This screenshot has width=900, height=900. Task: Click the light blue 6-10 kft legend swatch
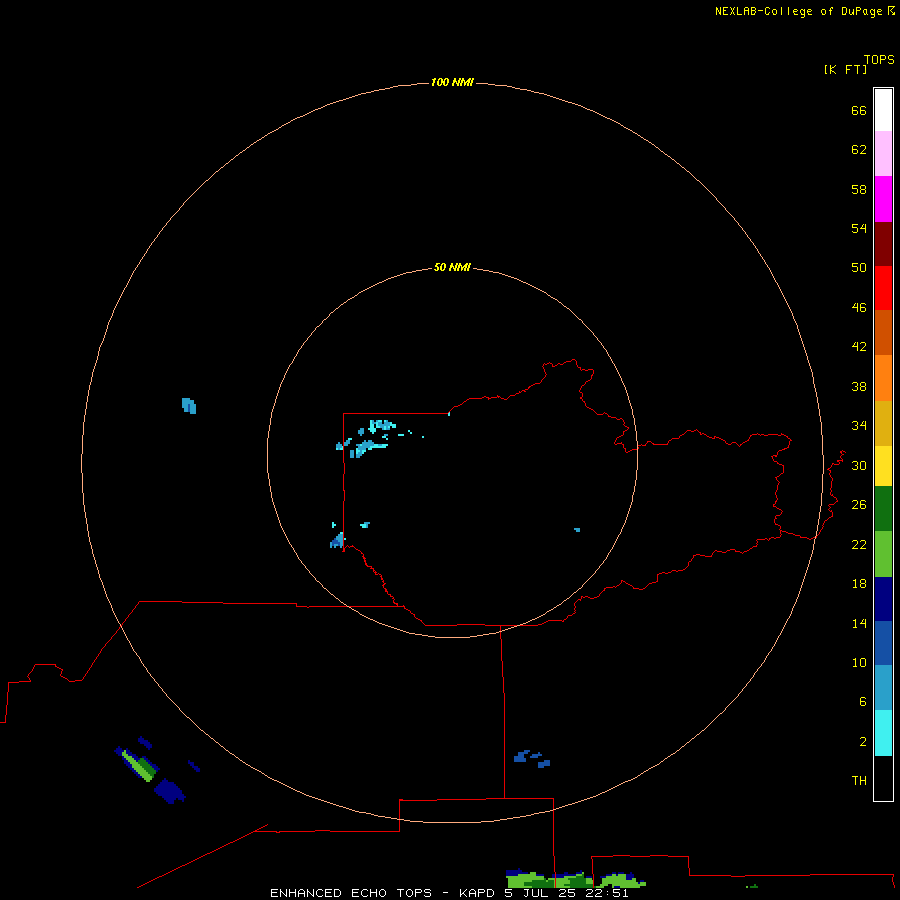883,688
